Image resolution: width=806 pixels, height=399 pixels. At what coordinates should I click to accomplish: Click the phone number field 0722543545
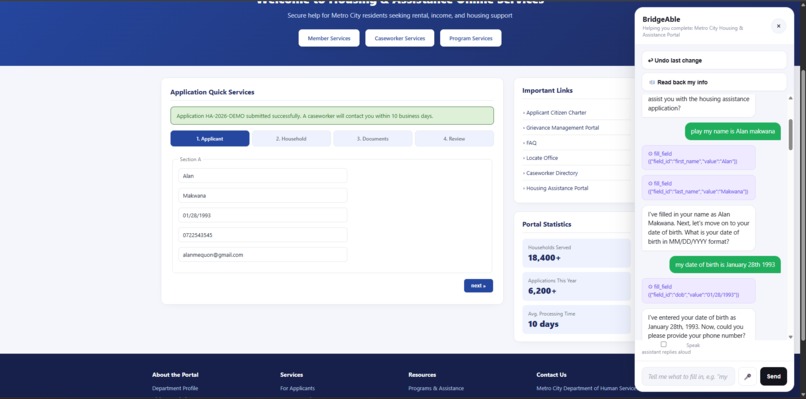click(263, 235)
